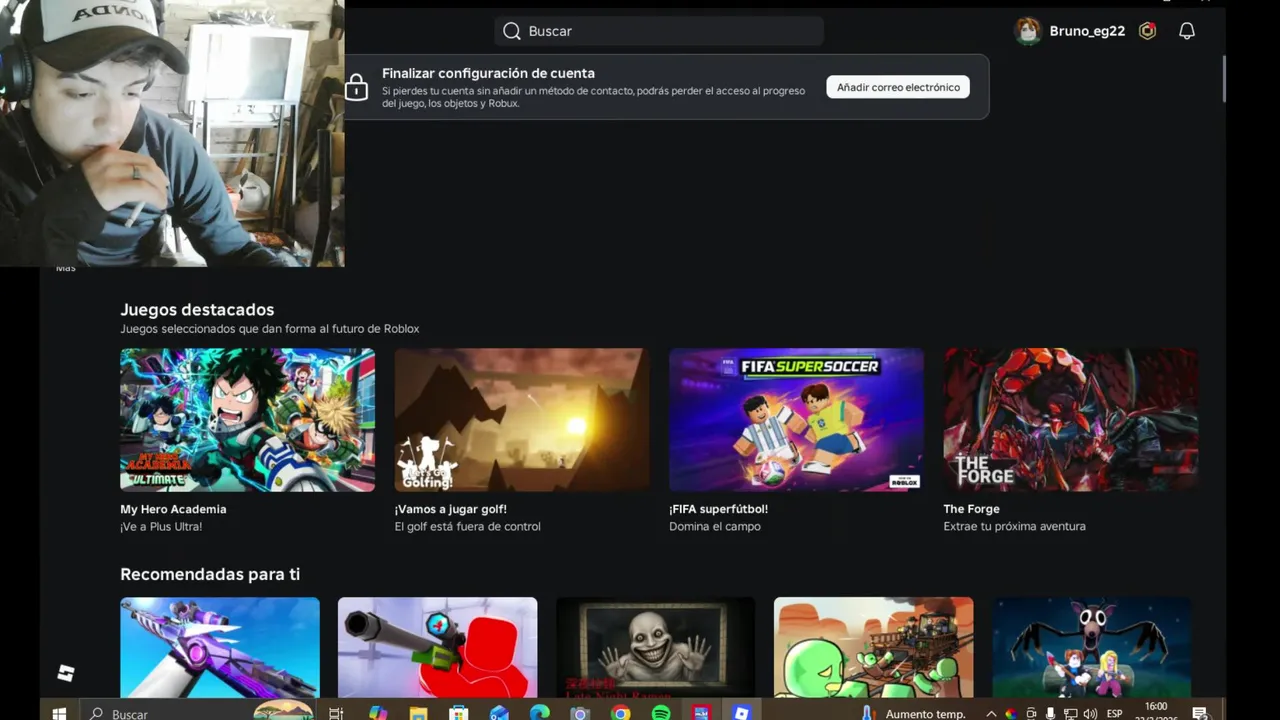The height and width of the screenshot is (720, 1280).
Task: Open Microsoft Edge from the taskbar
Action: click(539, 713)
